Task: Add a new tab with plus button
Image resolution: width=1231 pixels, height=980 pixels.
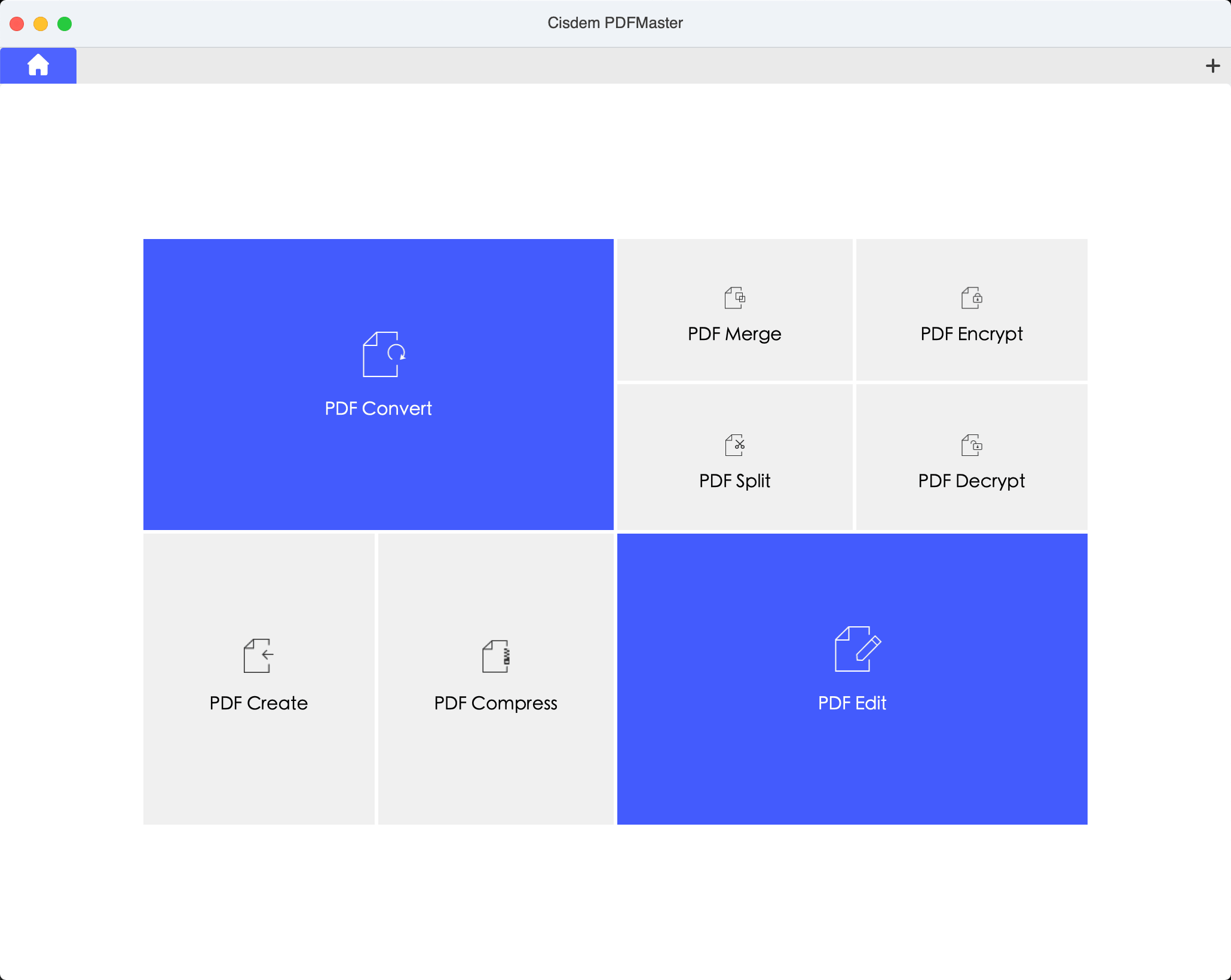Action: 1212,66
